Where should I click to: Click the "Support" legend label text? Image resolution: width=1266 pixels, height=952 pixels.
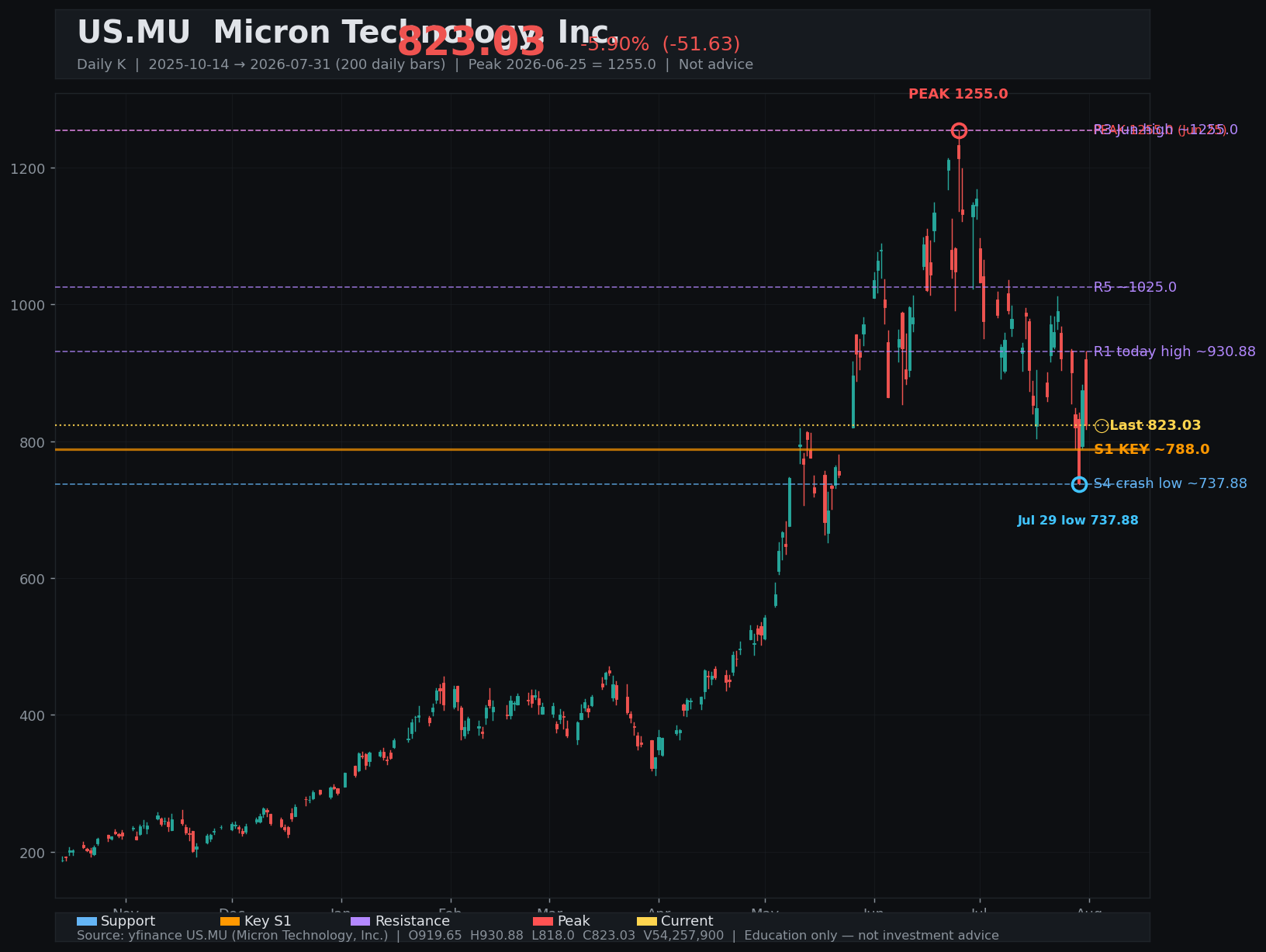(x=128, y=921)
